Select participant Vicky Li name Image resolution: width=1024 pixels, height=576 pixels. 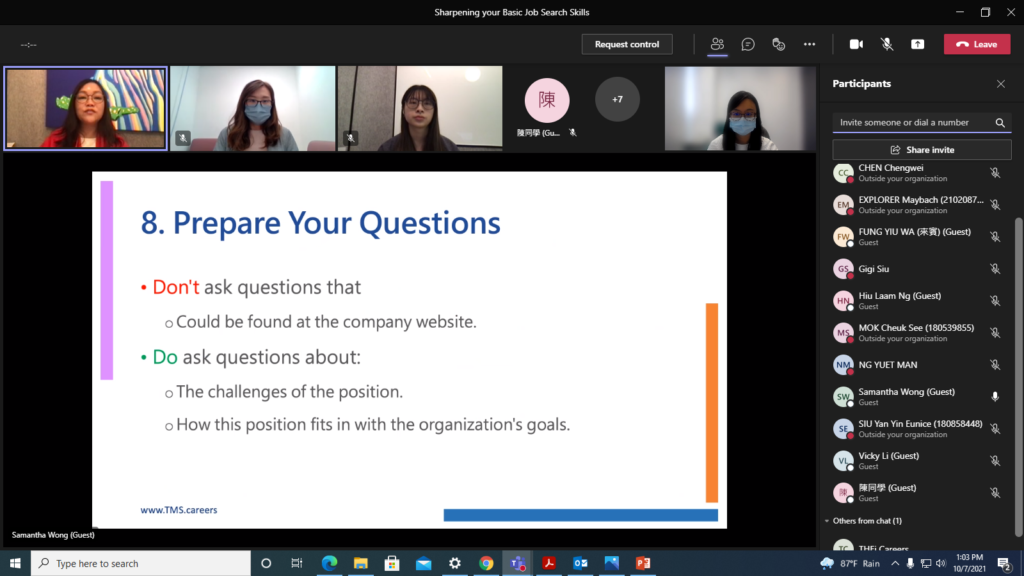pyautogui.click(x=889, y=456)
